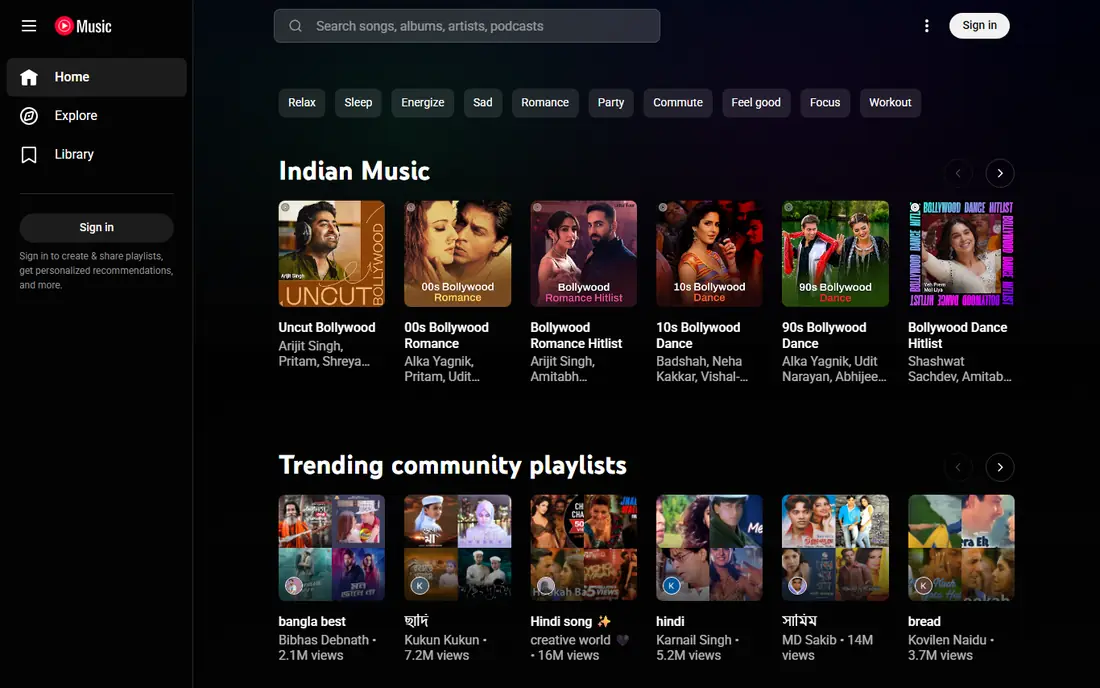Click Kukun Kukun author name
This screenshot has height=688, width=1100.
(x=442, y=640)
